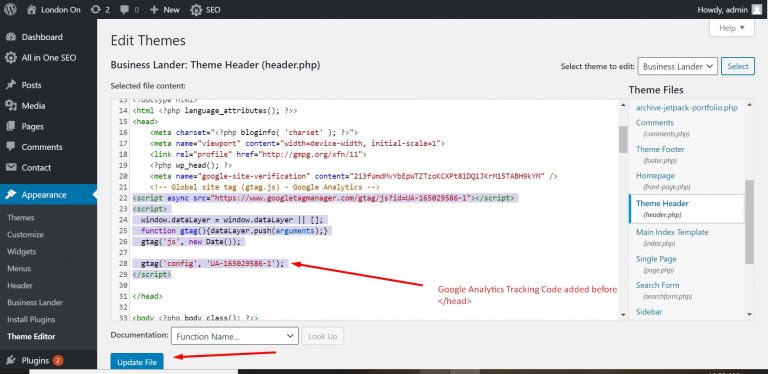Screen dimensions: 768x374
Task: Open Install Plugins submenu link
Action: point(31,320)
